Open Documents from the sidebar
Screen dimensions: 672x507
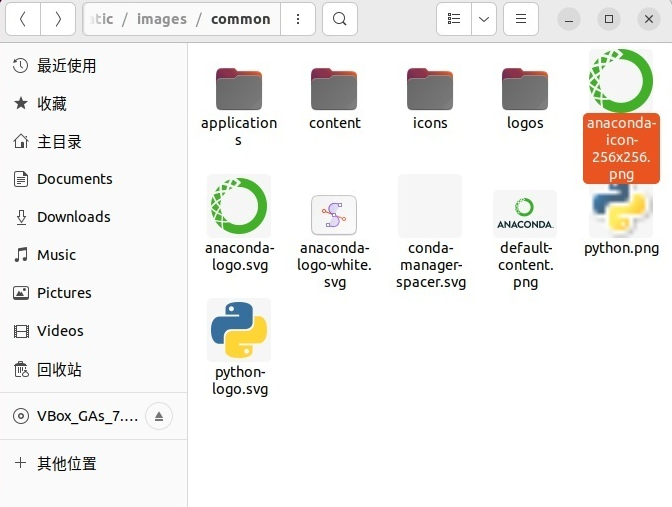coord(74,179)
